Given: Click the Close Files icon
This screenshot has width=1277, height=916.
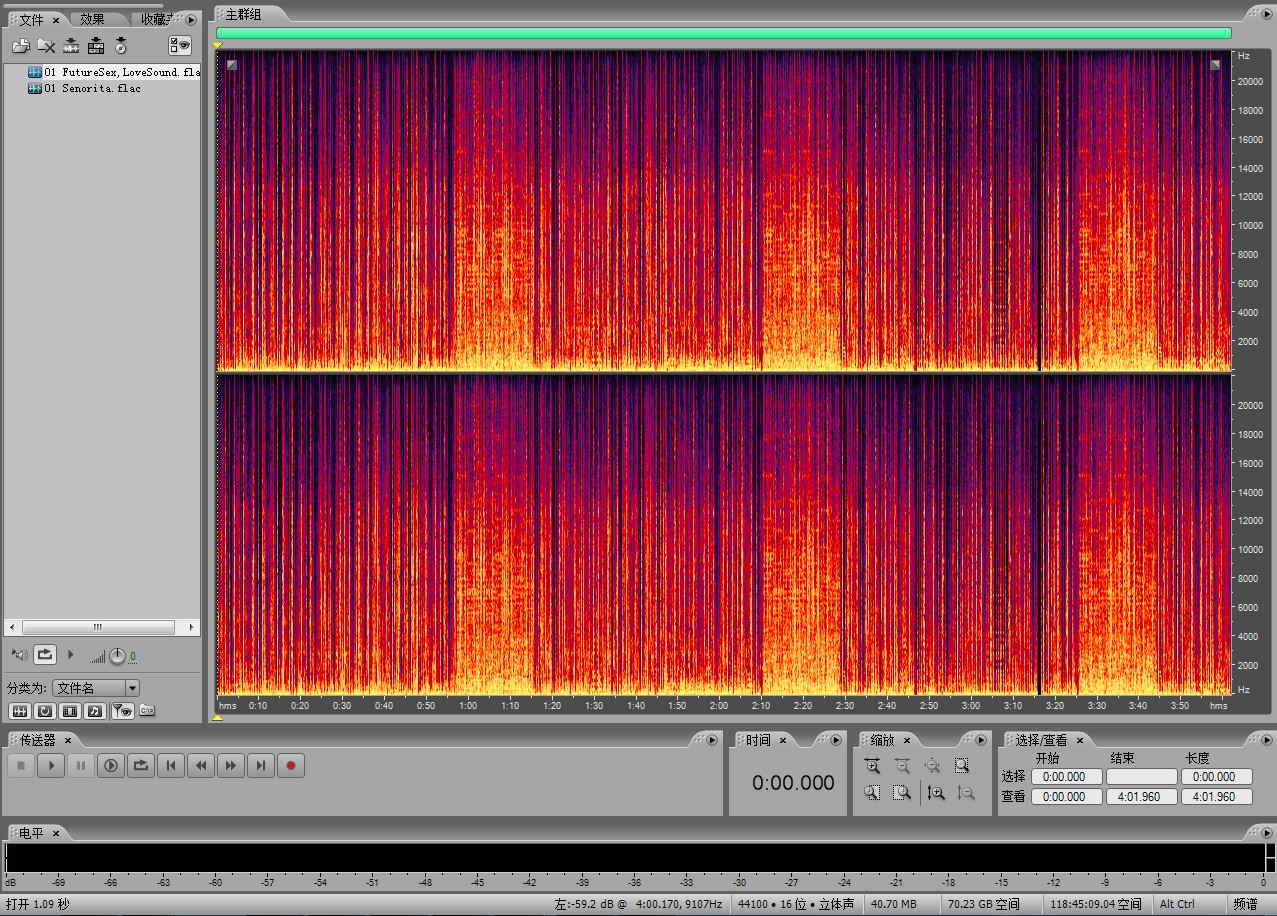Looking at the screenshot, I should [46, 46].
